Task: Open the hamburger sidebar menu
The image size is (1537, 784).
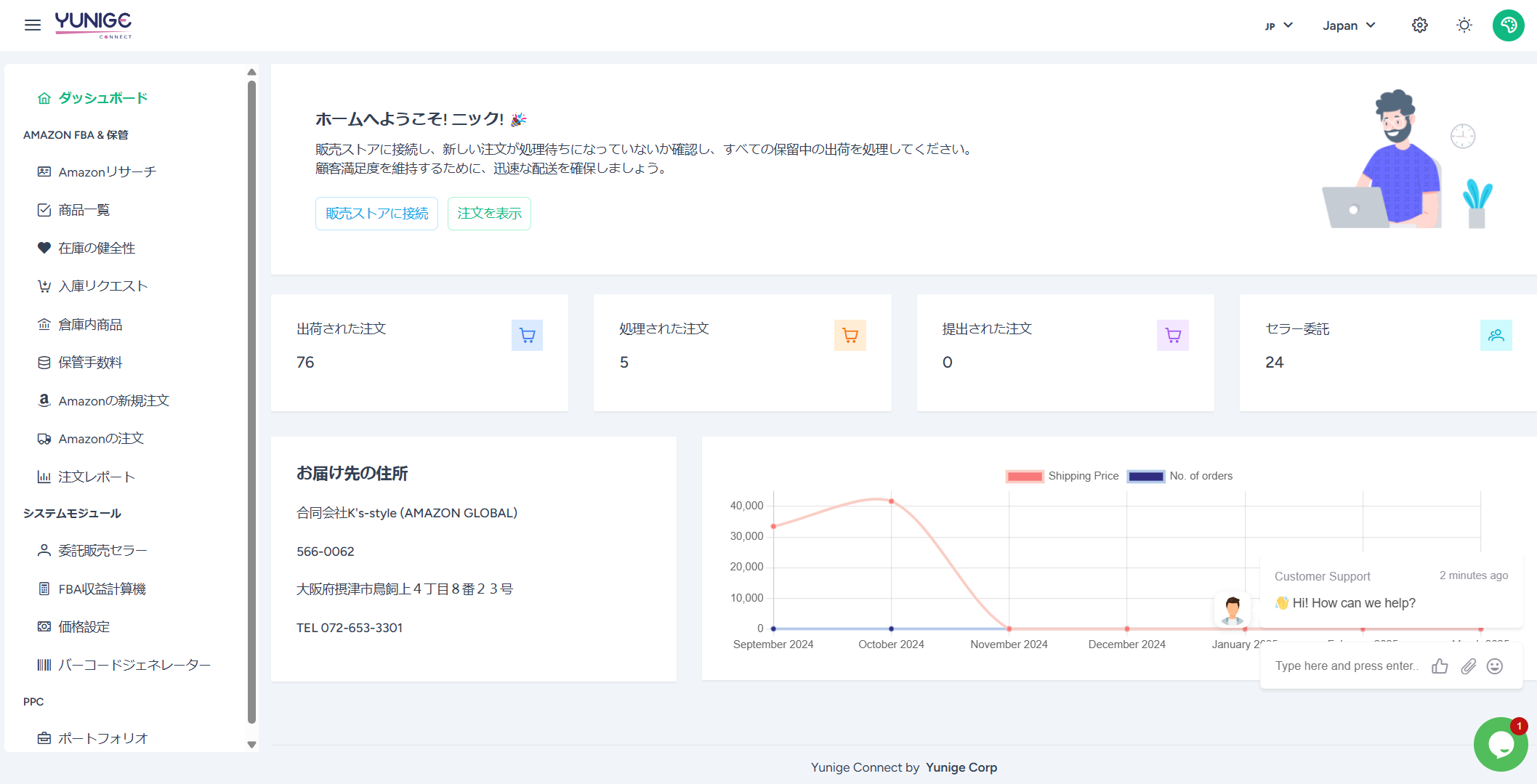Action: point(33,25)
